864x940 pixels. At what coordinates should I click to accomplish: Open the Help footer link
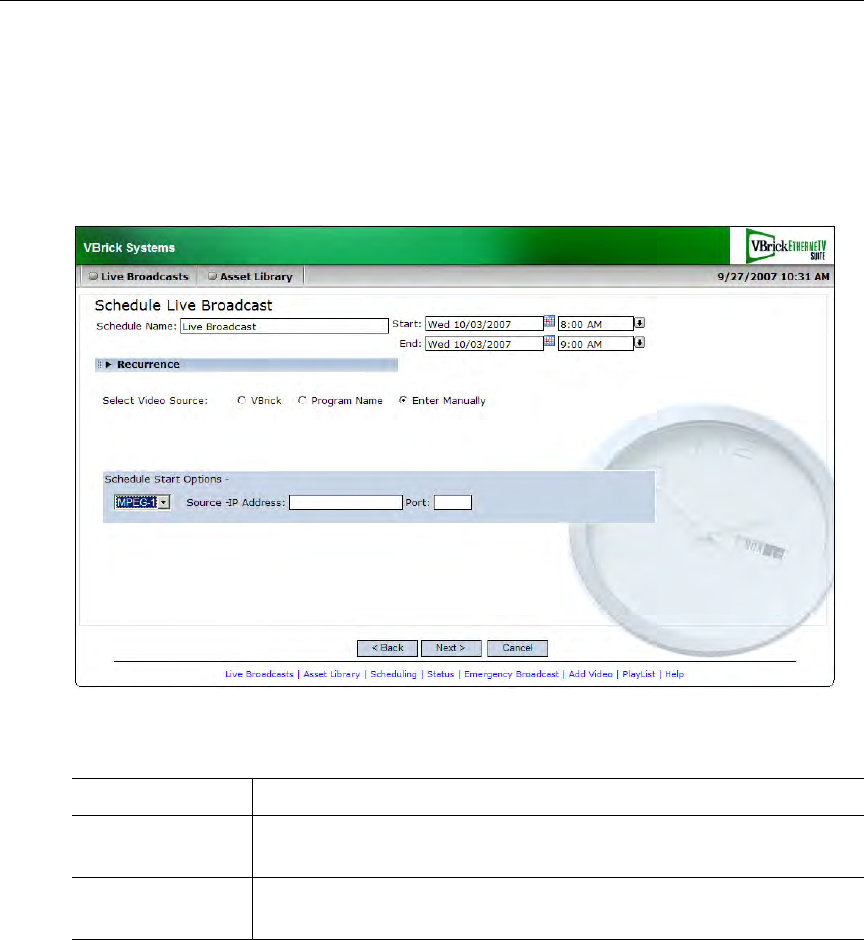pyautogui.click(x=675, y=674)
